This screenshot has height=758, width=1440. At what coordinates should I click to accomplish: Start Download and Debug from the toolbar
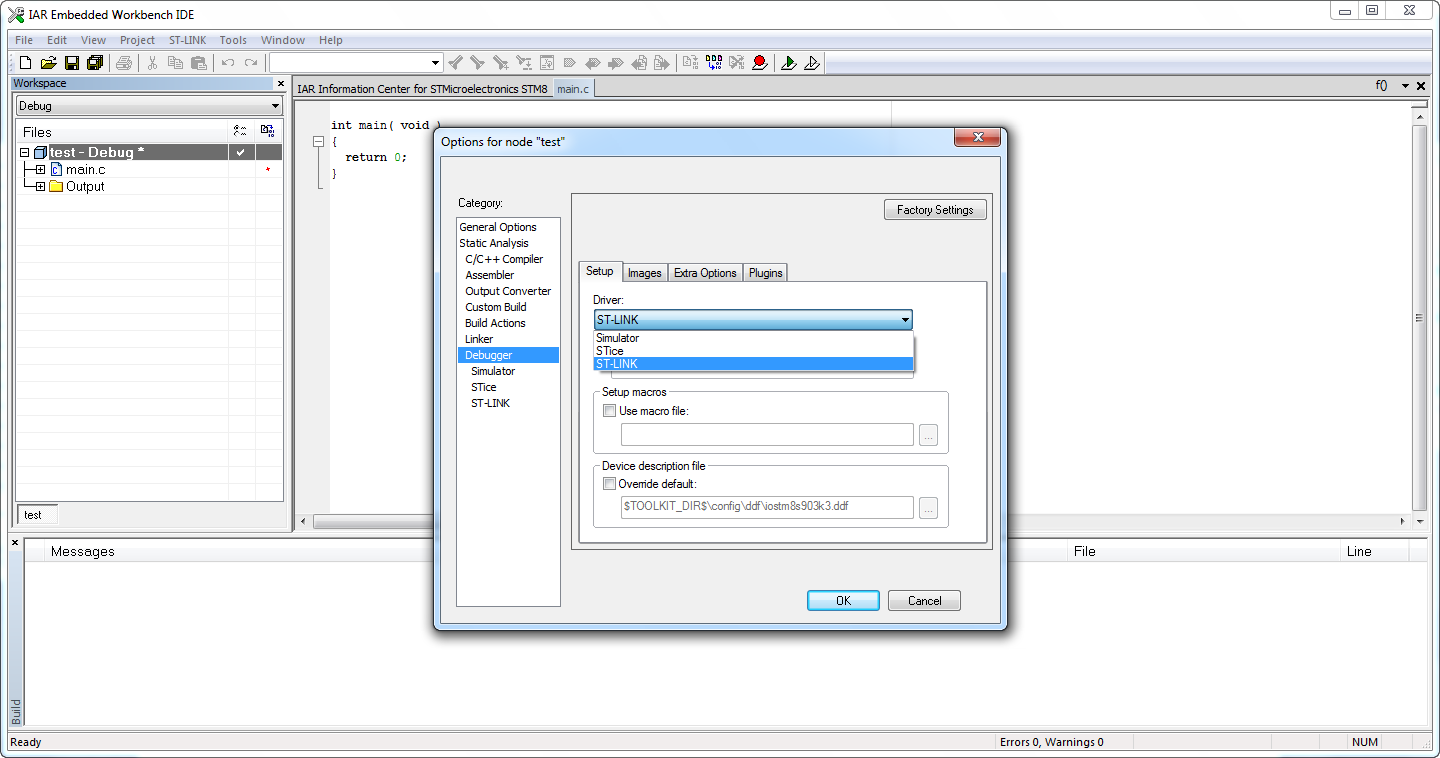pyautogui.click(x=789, y=63)
